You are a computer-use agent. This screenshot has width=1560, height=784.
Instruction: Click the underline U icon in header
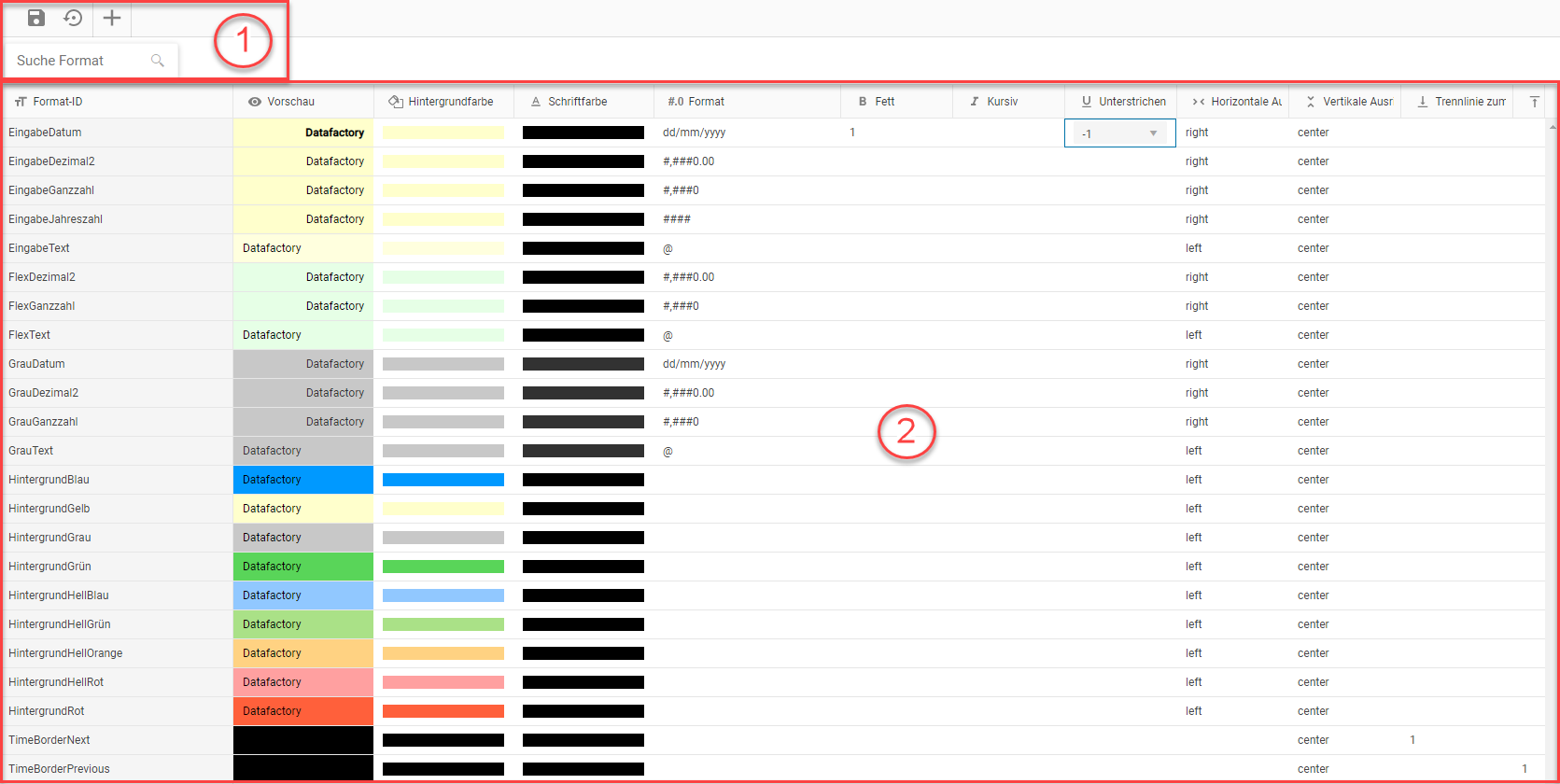1087,102
